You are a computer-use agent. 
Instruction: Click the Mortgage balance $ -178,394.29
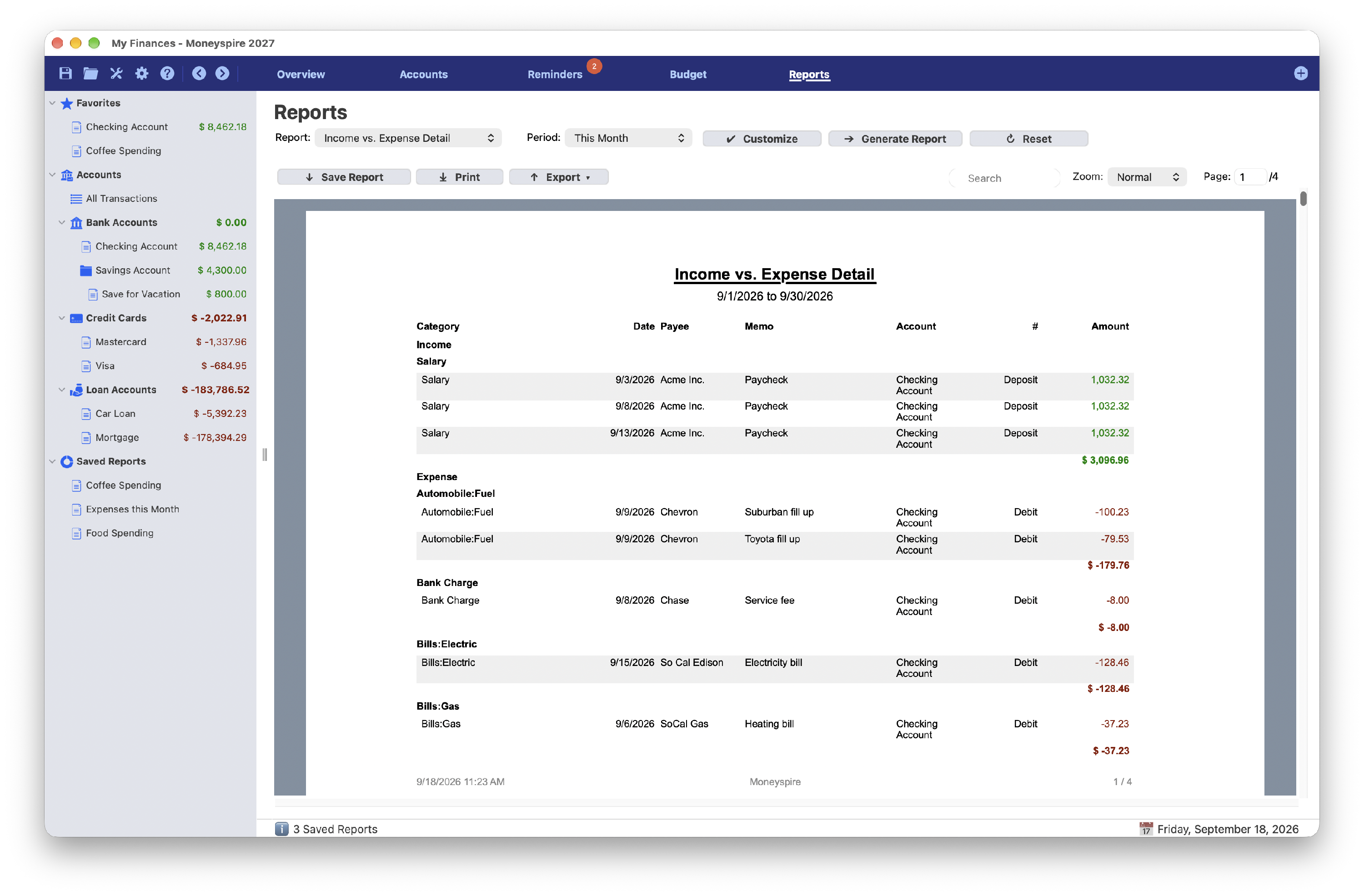tap(215, 438)
